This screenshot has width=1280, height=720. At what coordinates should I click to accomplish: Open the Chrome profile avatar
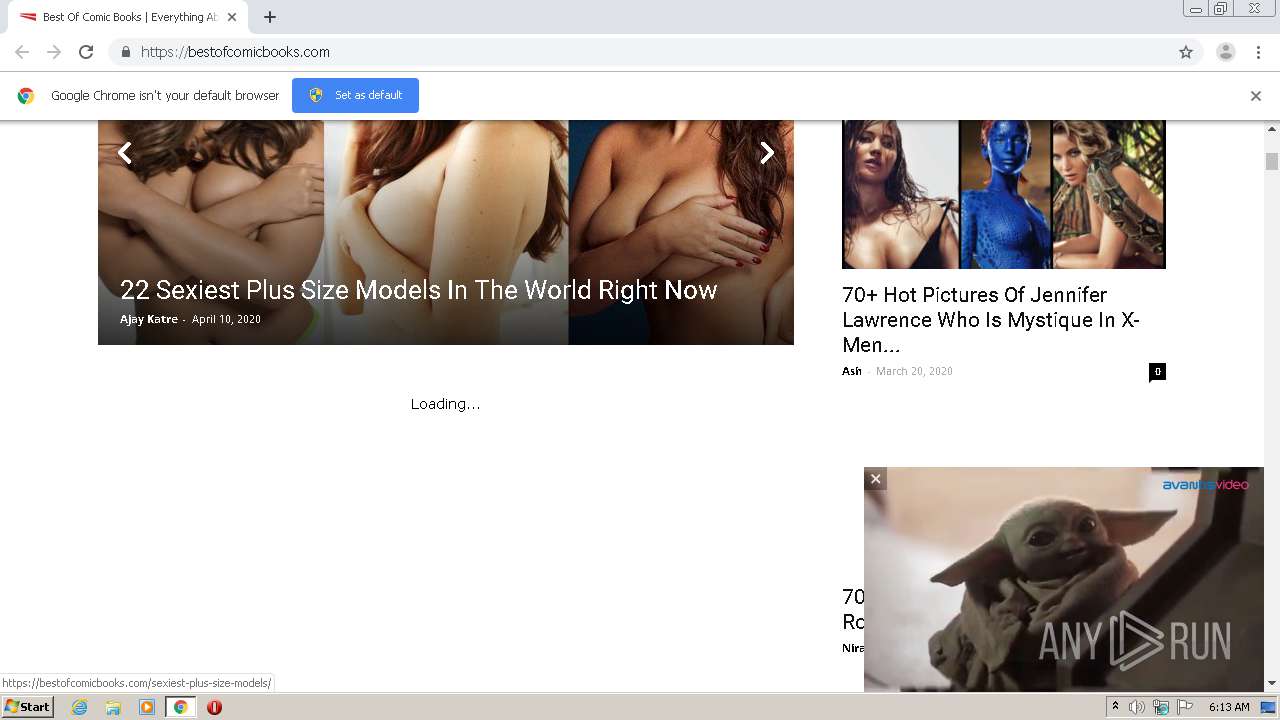click(1226, 52)
